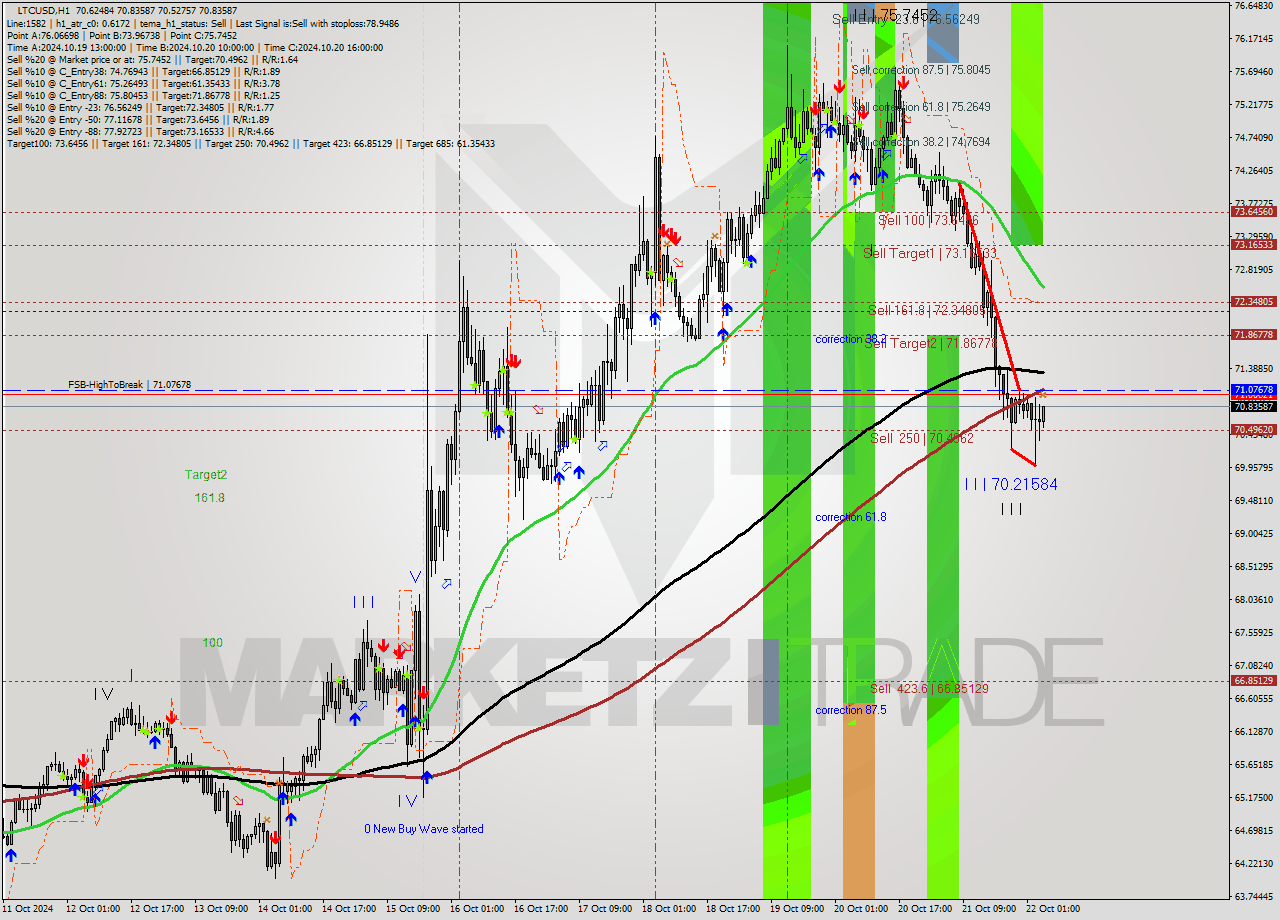The height and width of the screenshot is (920, 1280).
Task: Click the '15 Oct 09:00' time axis label
Action: 413,909
